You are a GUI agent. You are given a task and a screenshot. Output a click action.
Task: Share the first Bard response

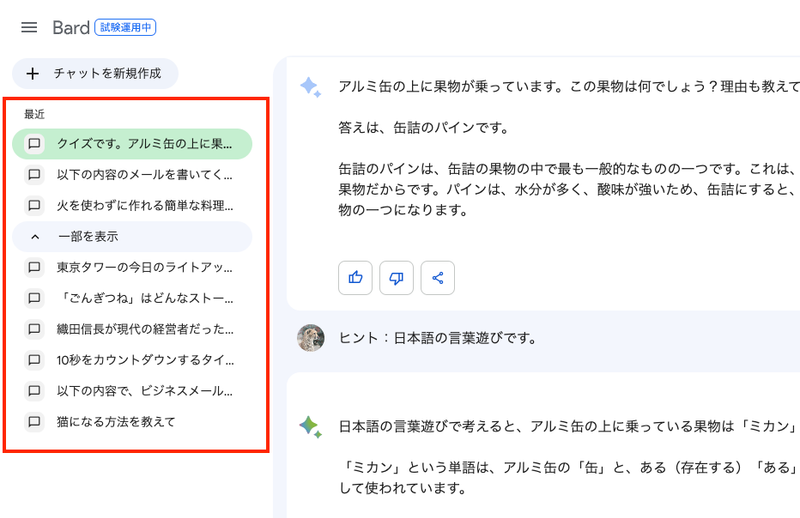pyautogui.click(x=438, y=278)
